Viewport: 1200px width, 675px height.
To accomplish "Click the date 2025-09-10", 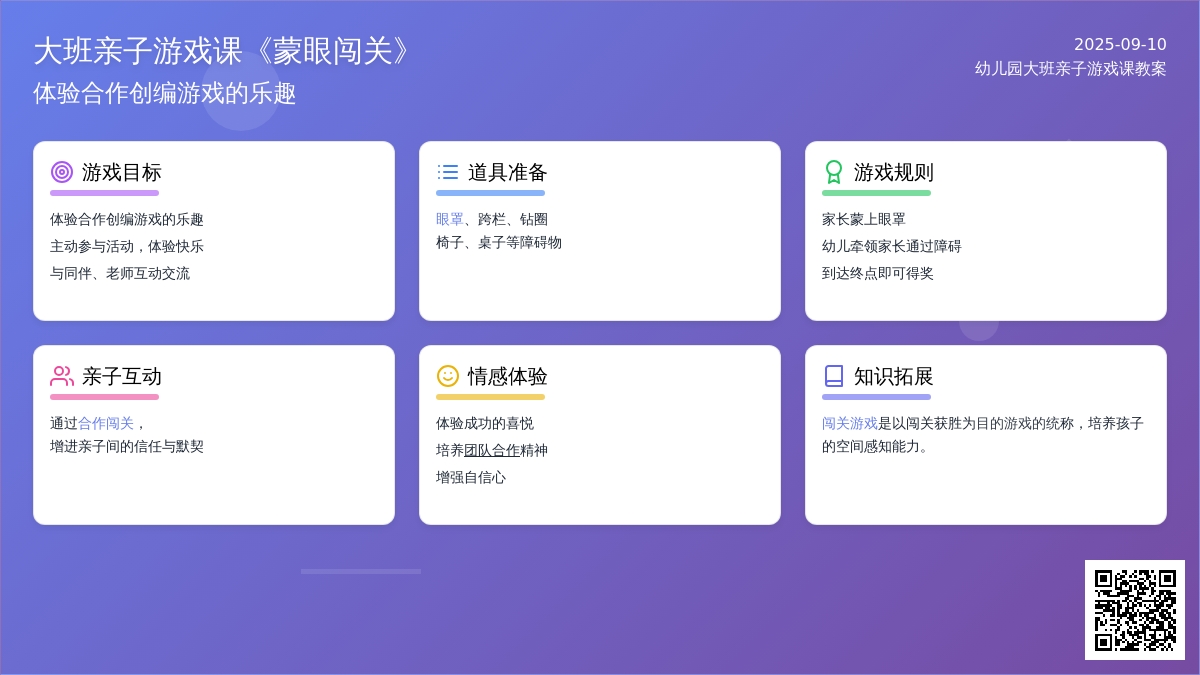I will (x=1120, y=44).
